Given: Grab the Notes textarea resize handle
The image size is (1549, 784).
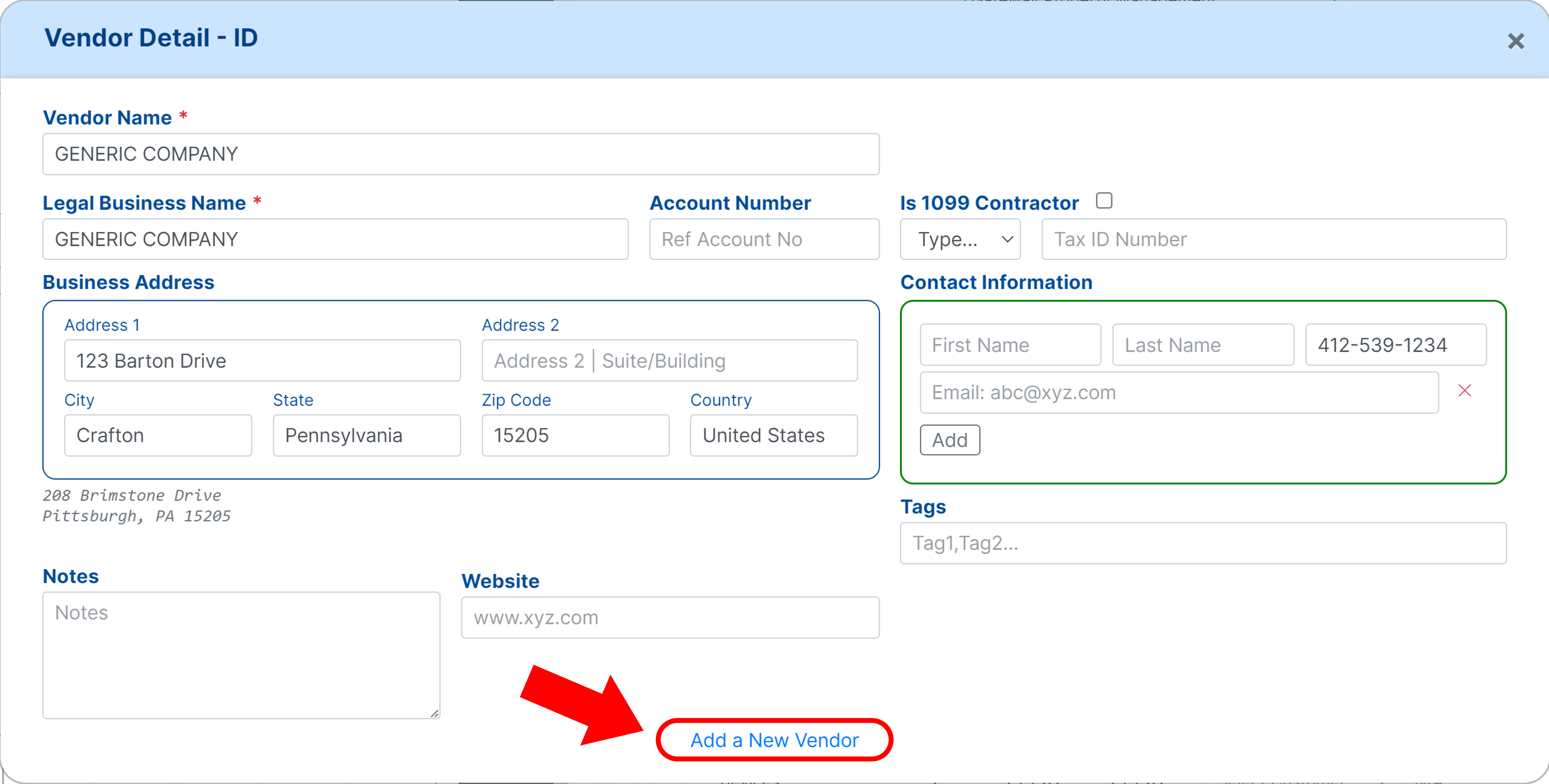Looking at the screenshot, I should tap(435, 713).
